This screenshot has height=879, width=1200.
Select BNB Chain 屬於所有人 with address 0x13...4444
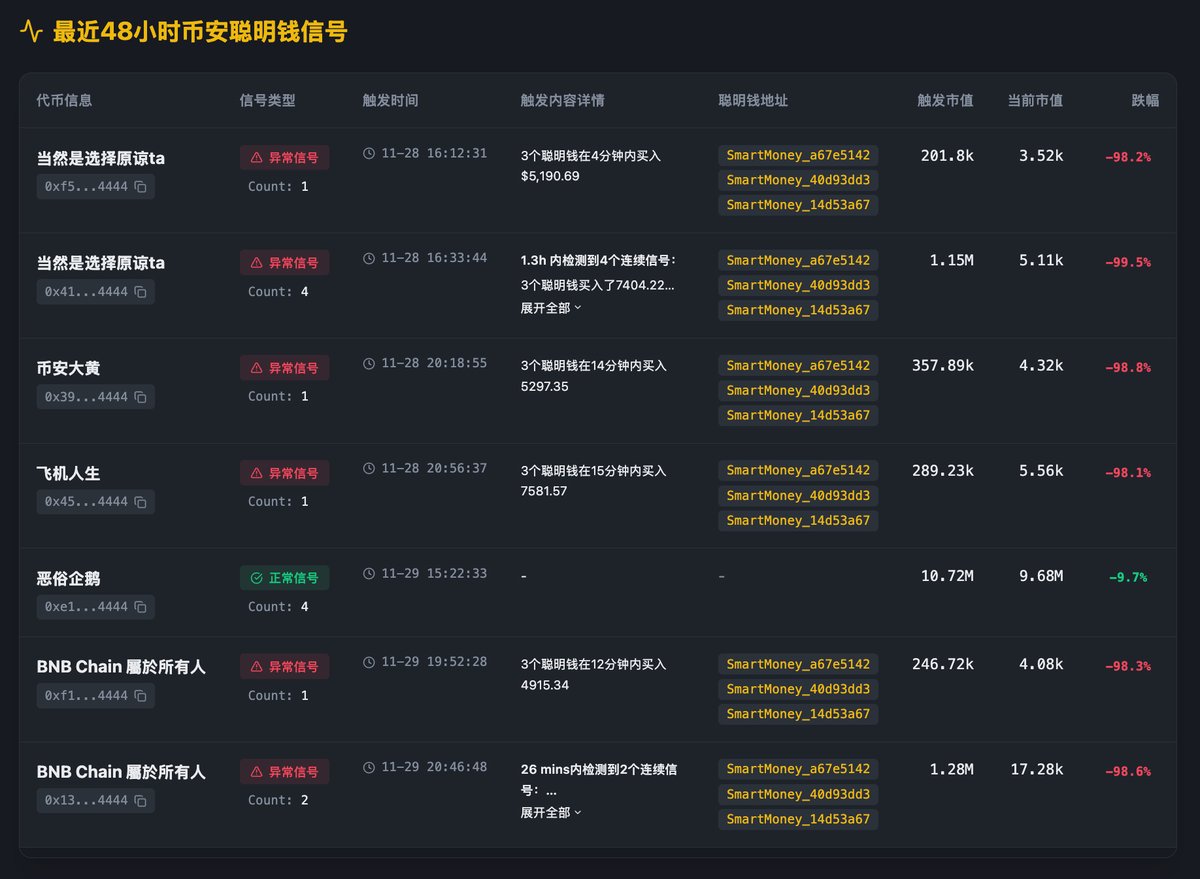coord(121,772)
